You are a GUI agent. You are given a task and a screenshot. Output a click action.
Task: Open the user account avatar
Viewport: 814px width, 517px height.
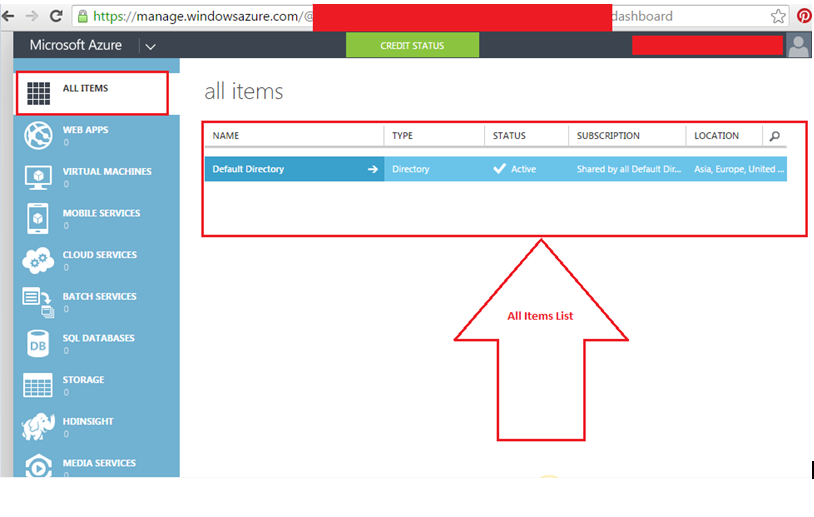click(798, 45)
